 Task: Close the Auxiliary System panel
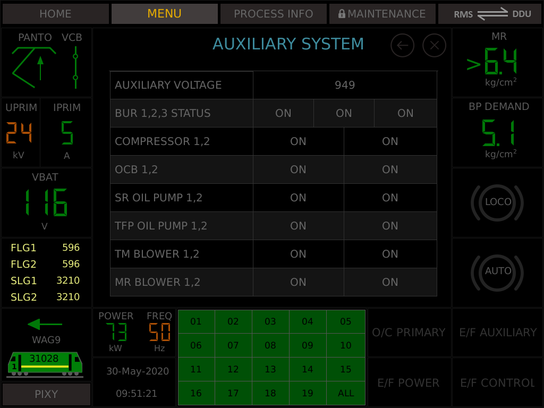pyautogui.click(x=434, y=45)
